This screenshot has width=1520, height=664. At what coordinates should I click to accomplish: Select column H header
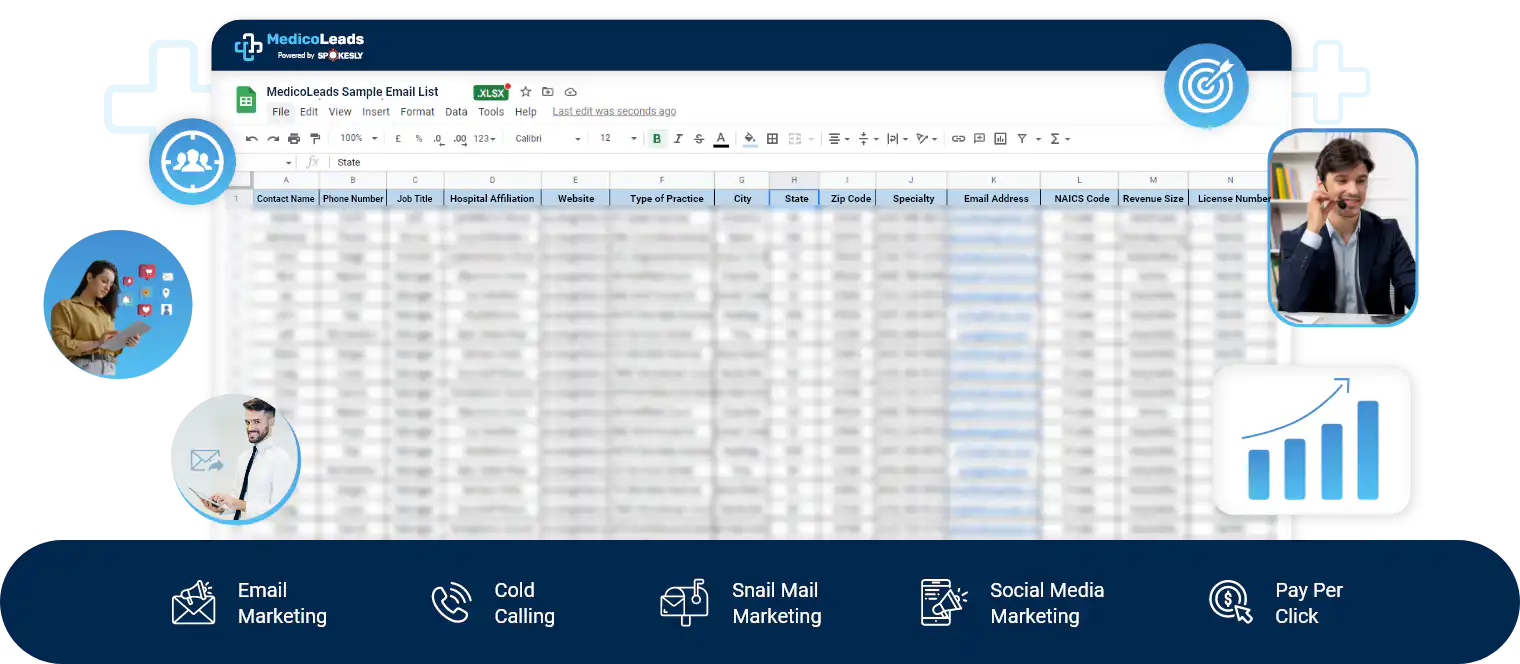coord(794,180)
